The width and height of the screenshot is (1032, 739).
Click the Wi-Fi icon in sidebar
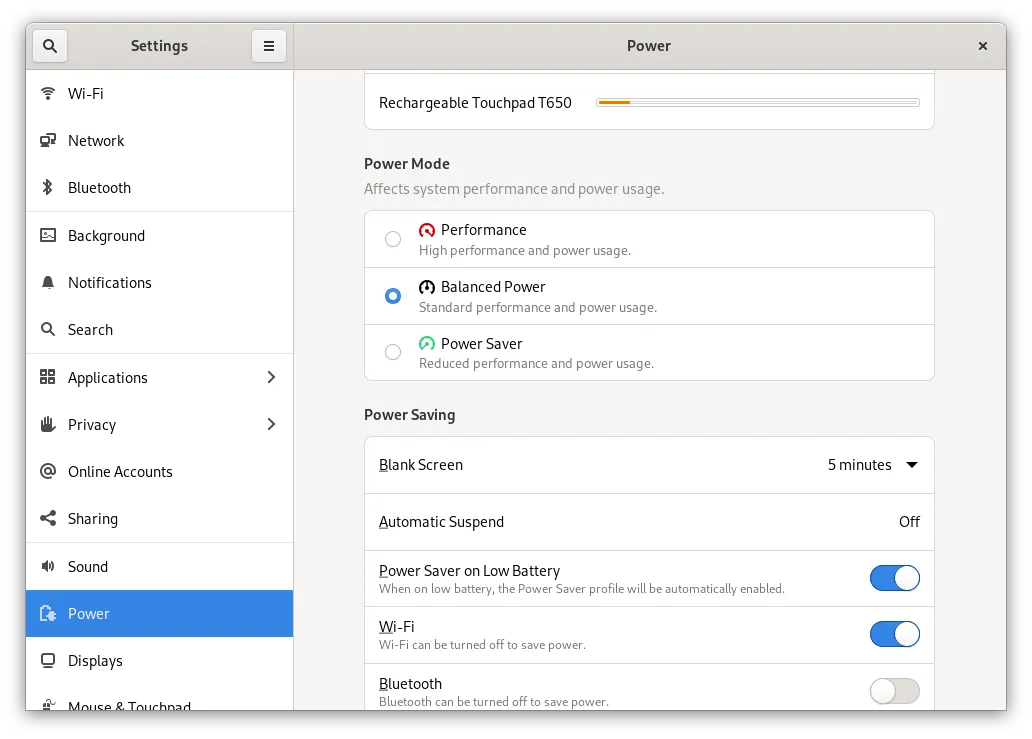[x=47, y=93]
